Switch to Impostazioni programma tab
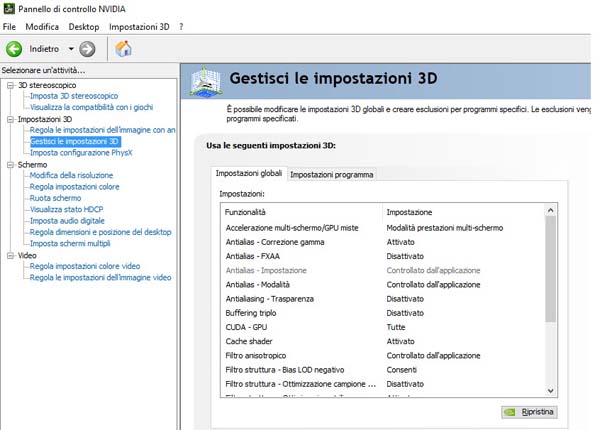Screen dimensions: 600x430 tap(331, 174)
